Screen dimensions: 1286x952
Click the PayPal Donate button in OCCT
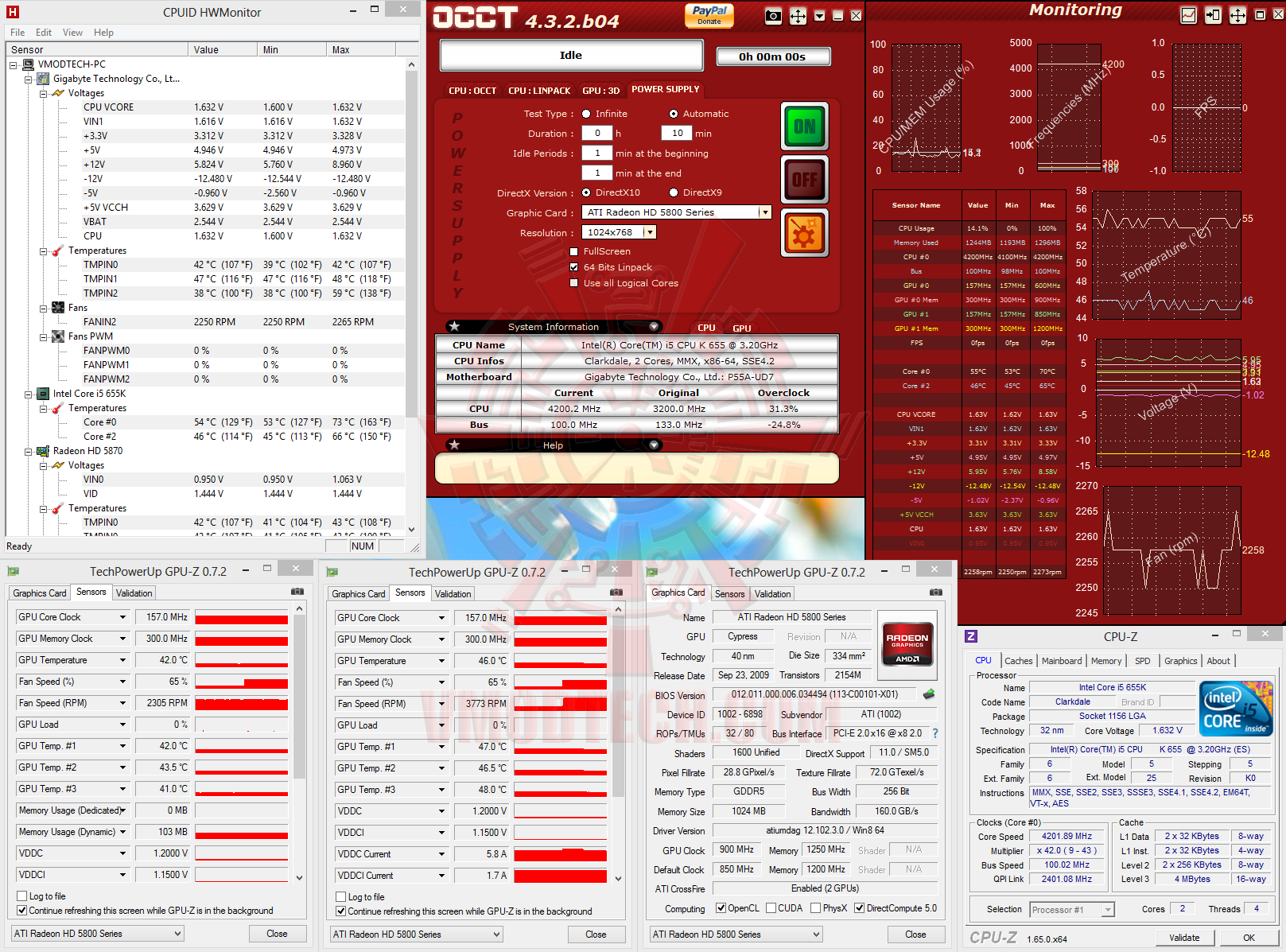[709, 15]
